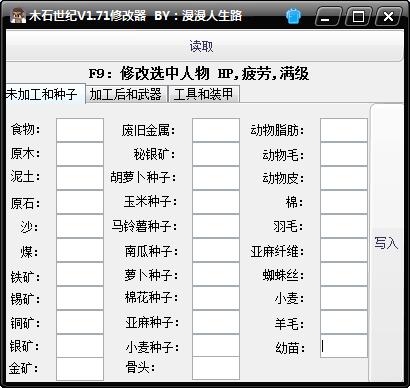Select the 泥土 input box
Screen dimensions: 410x388
click(80, 178)
